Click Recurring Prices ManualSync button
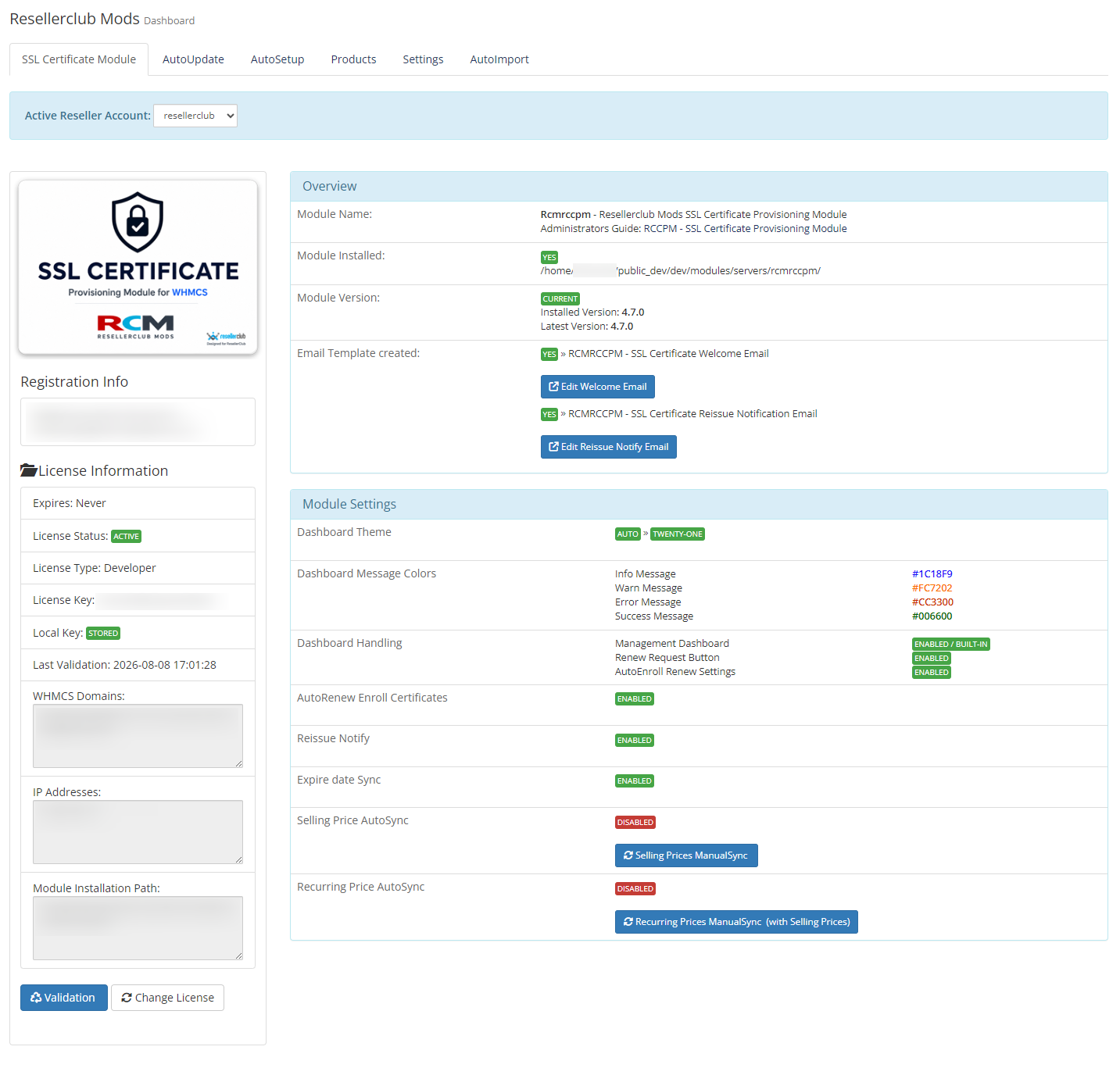 (736, 922)
